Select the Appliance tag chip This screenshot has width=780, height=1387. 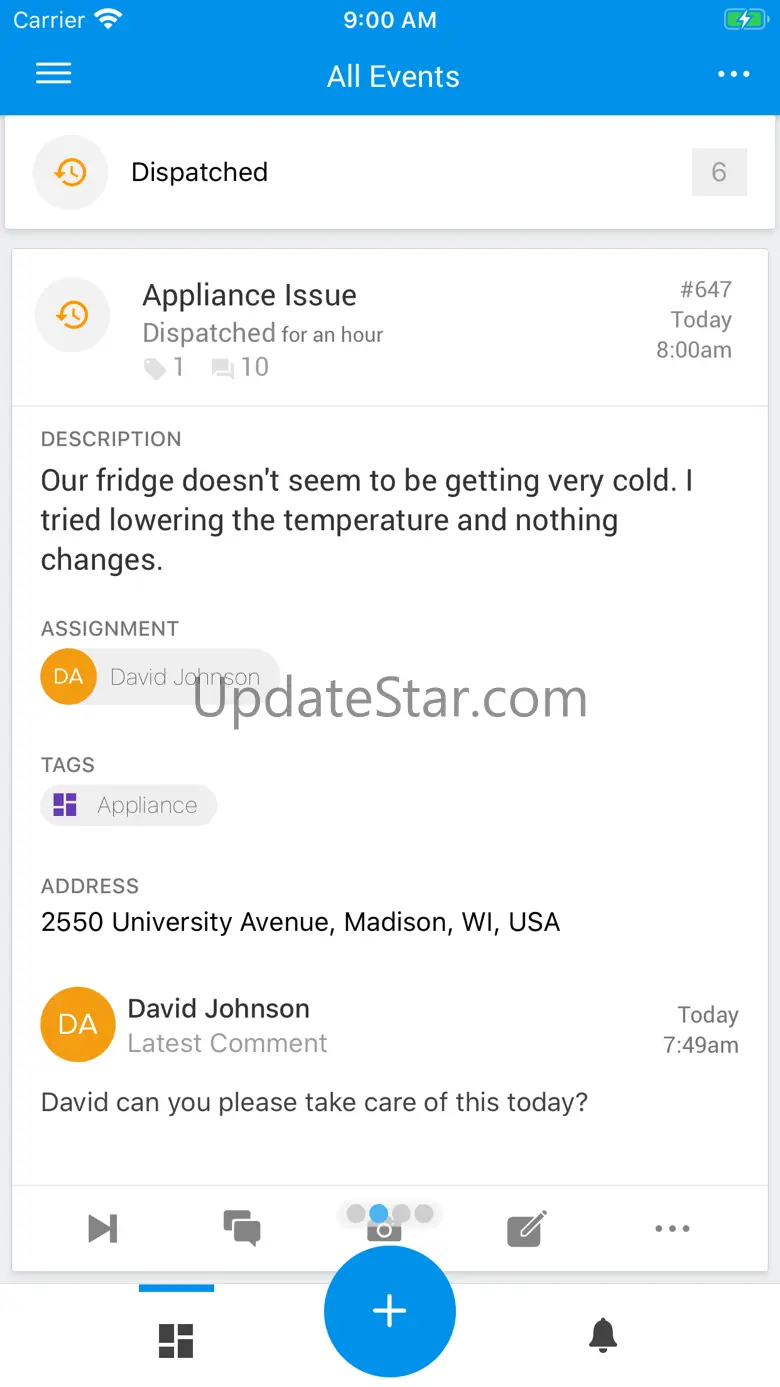pyautogui.click(x=129, y=805)
